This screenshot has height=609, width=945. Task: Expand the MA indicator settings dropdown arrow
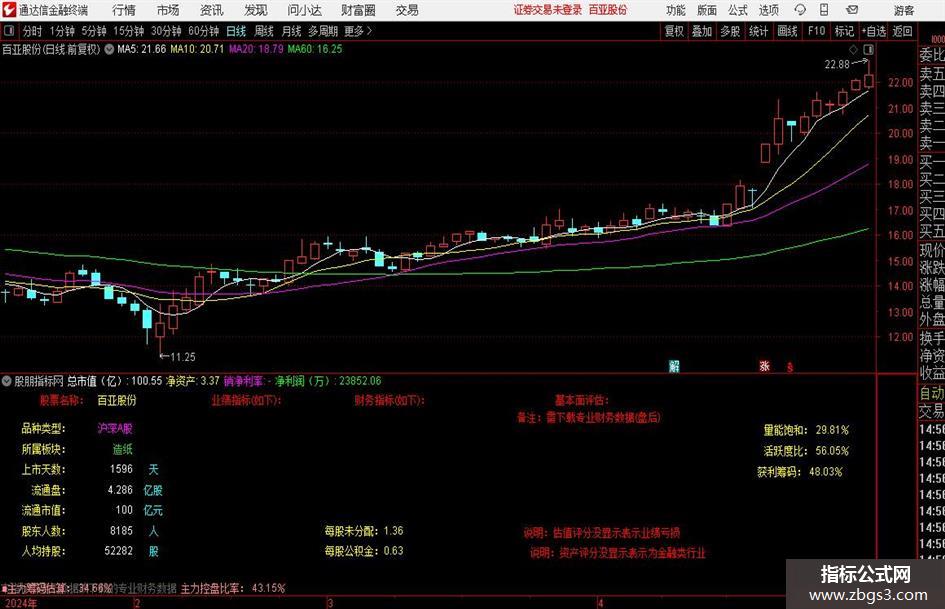(x=109, y=49)
